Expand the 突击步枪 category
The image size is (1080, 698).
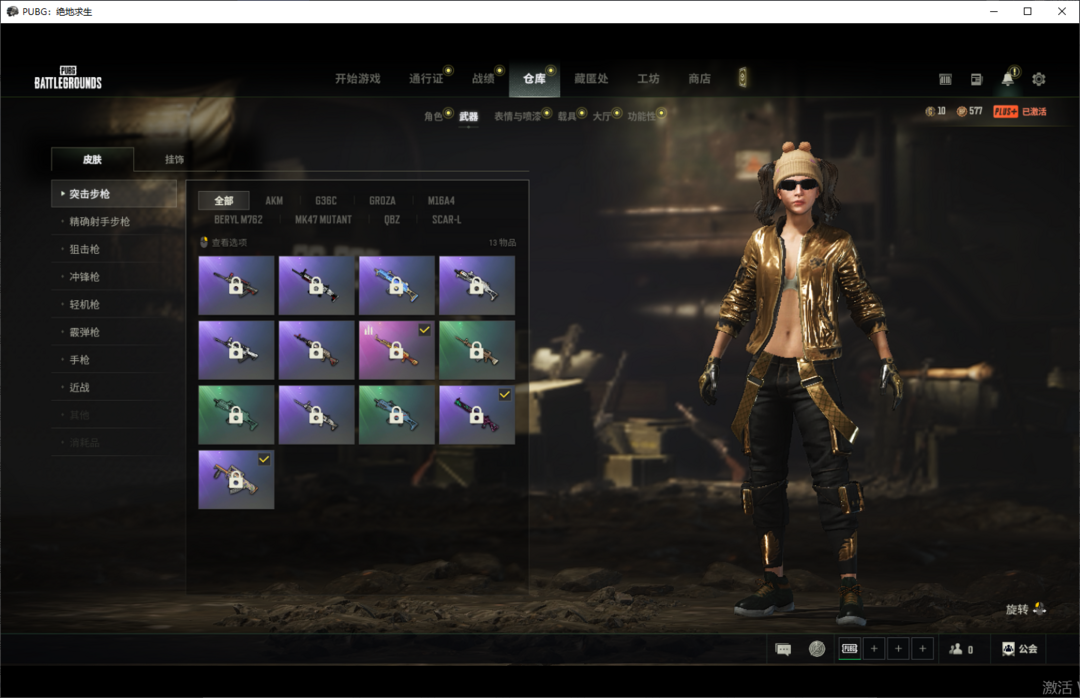(114, 194)
